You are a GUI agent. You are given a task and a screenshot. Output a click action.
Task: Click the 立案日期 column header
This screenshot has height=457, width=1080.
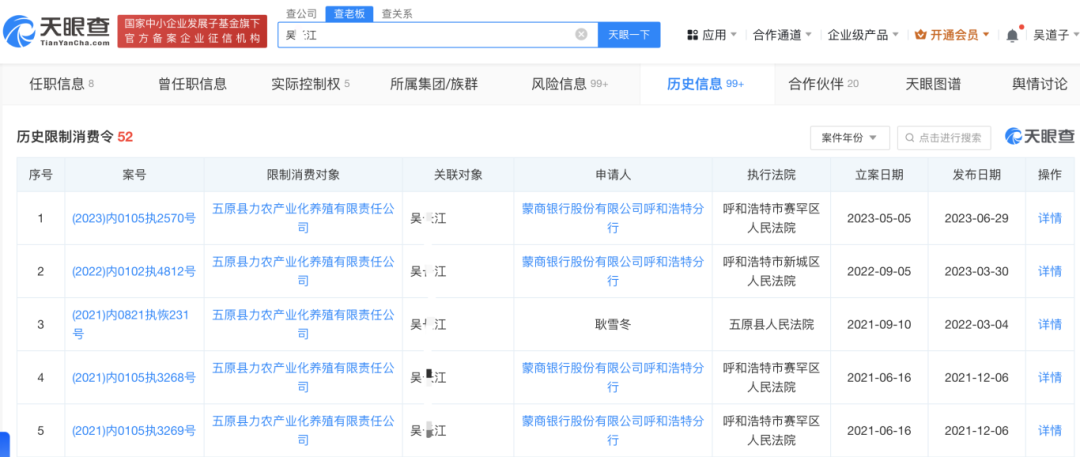tap(880, 174)
